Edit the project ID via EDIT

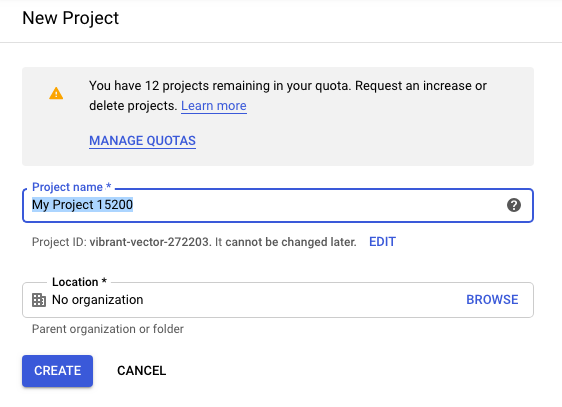(x=382, y=242)
